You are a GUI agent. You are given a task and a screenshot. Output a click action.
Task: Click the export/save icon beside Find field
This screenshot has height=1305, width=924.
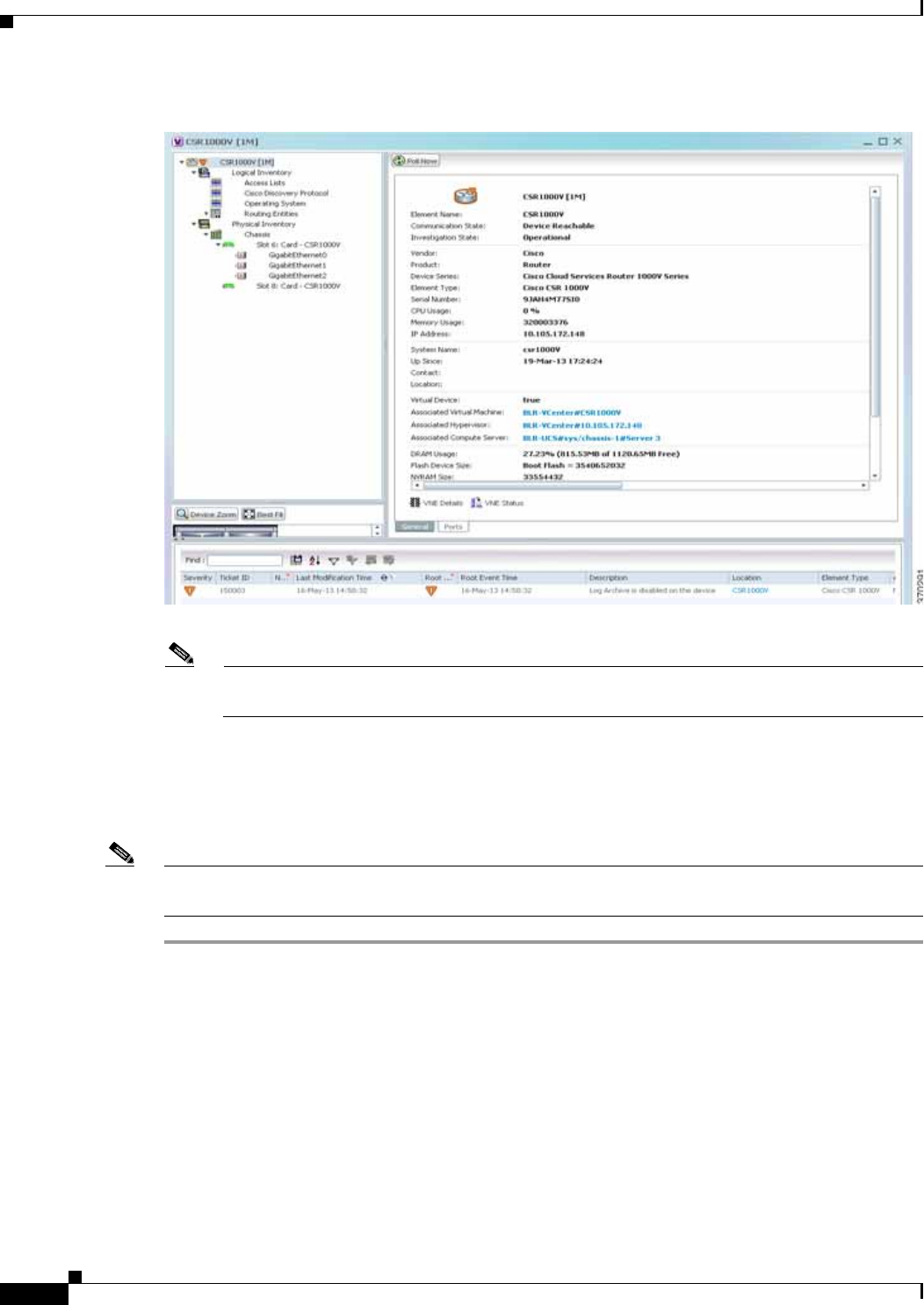296,560
